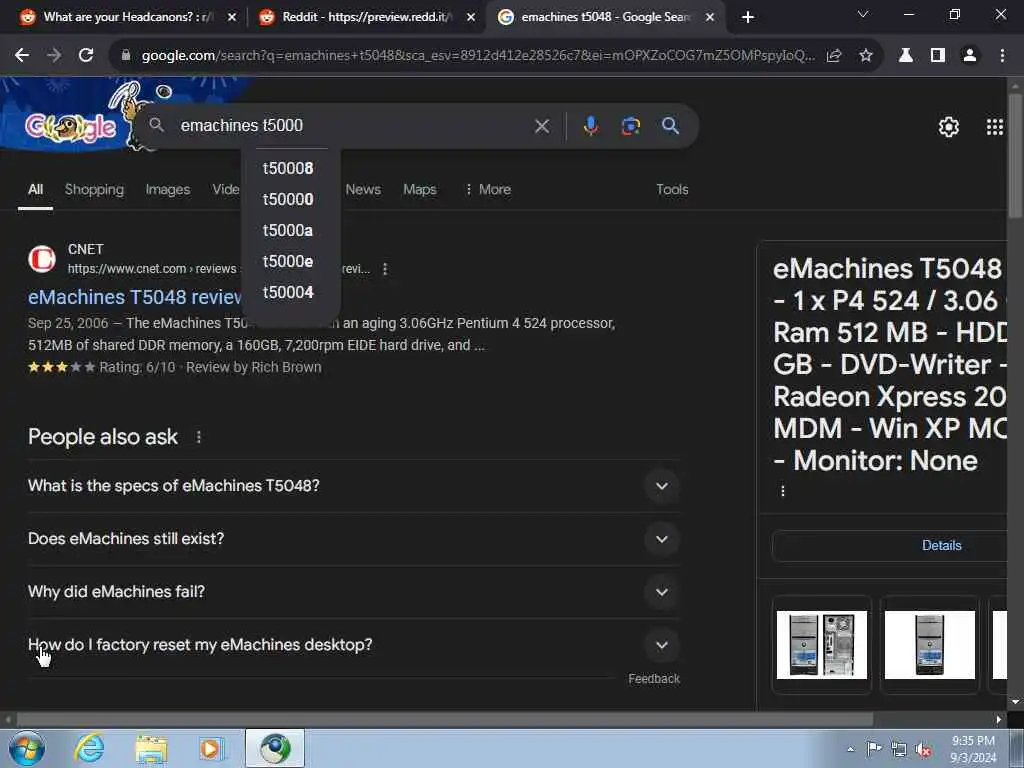This screenshot has width=1024, height=768.
Task: Reload the page with the refresh icon
Action: click(x=86, y=56)
